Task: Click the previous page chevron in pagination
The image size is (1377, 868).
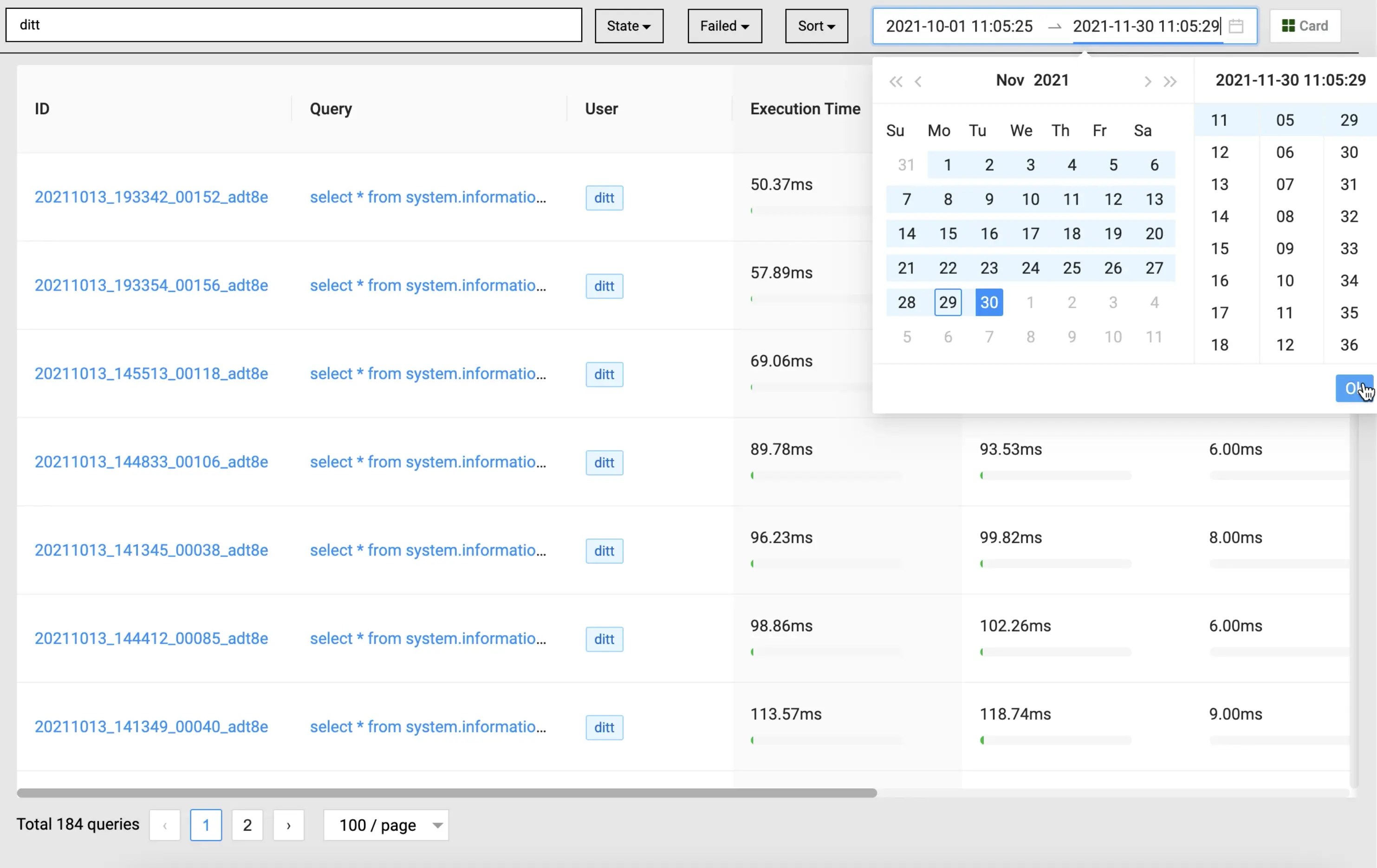Action: click(165, 825)
